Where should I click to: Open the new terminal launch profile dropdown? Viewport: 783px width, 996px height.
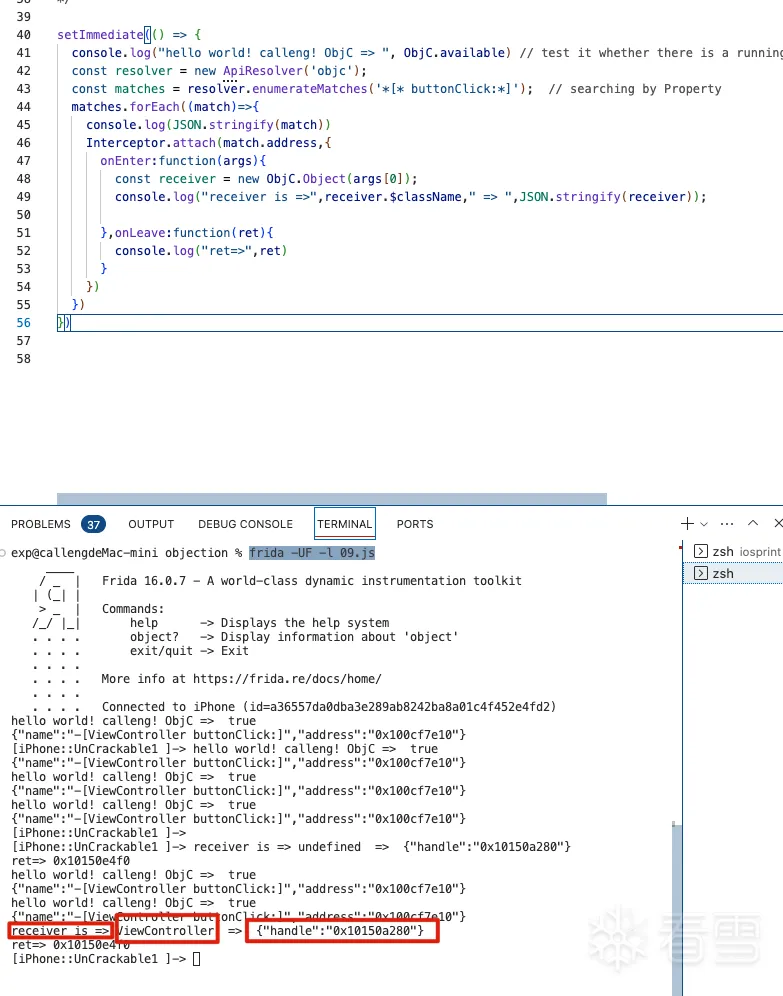tap(704, 524)
